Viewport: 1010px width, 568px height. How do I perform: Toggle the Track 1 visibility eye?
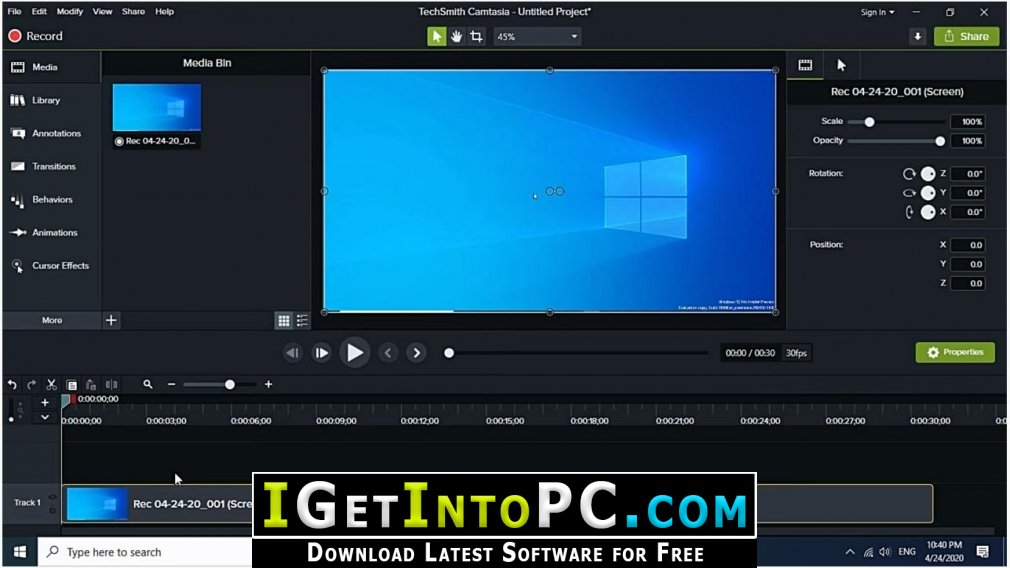click(52, 497)
